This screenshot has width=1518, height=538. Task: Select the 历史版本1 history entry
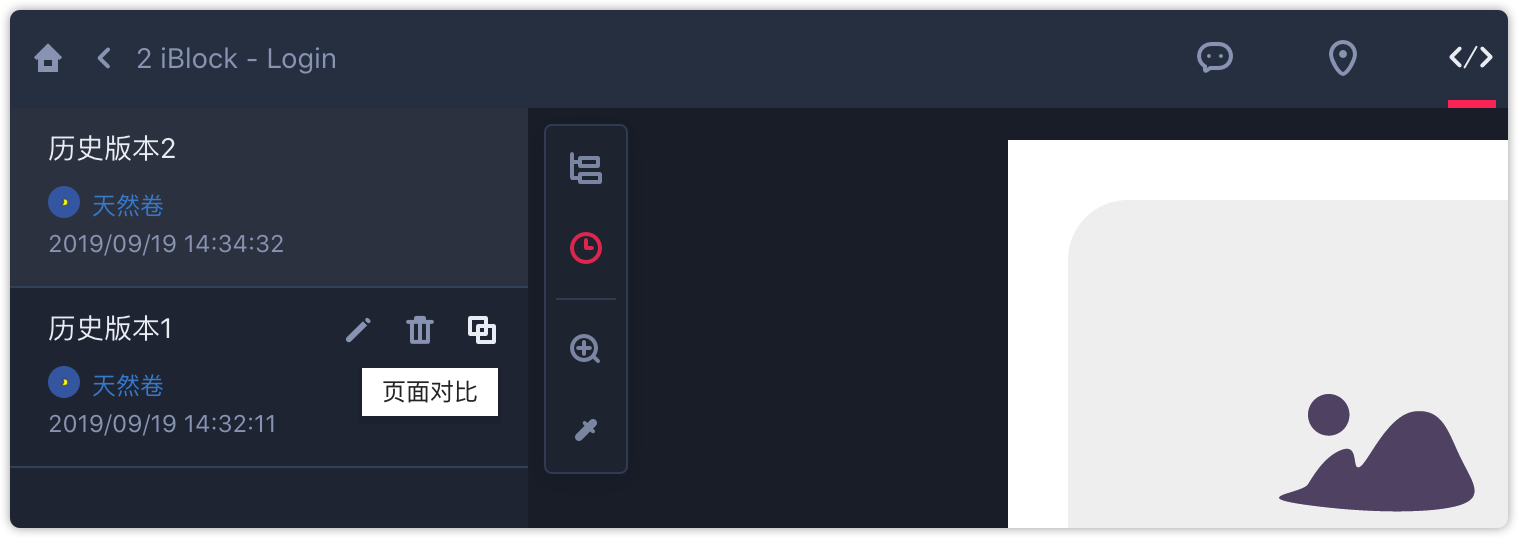269,377
